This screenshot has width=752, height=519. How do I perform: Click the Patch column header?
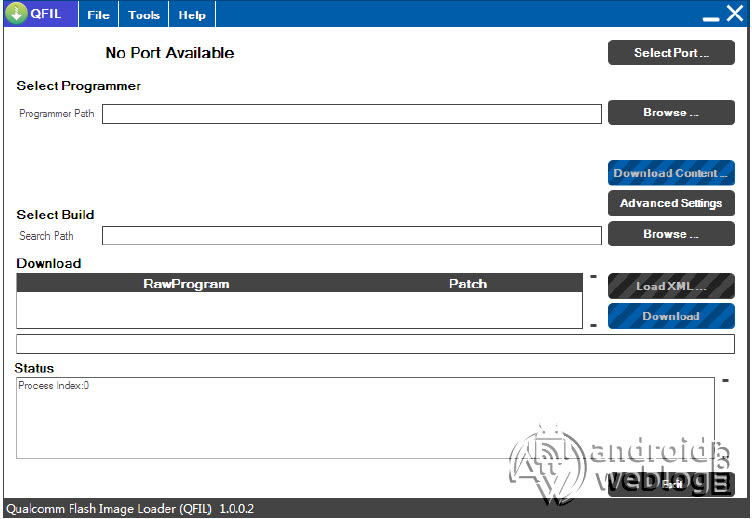pos(467,284)
